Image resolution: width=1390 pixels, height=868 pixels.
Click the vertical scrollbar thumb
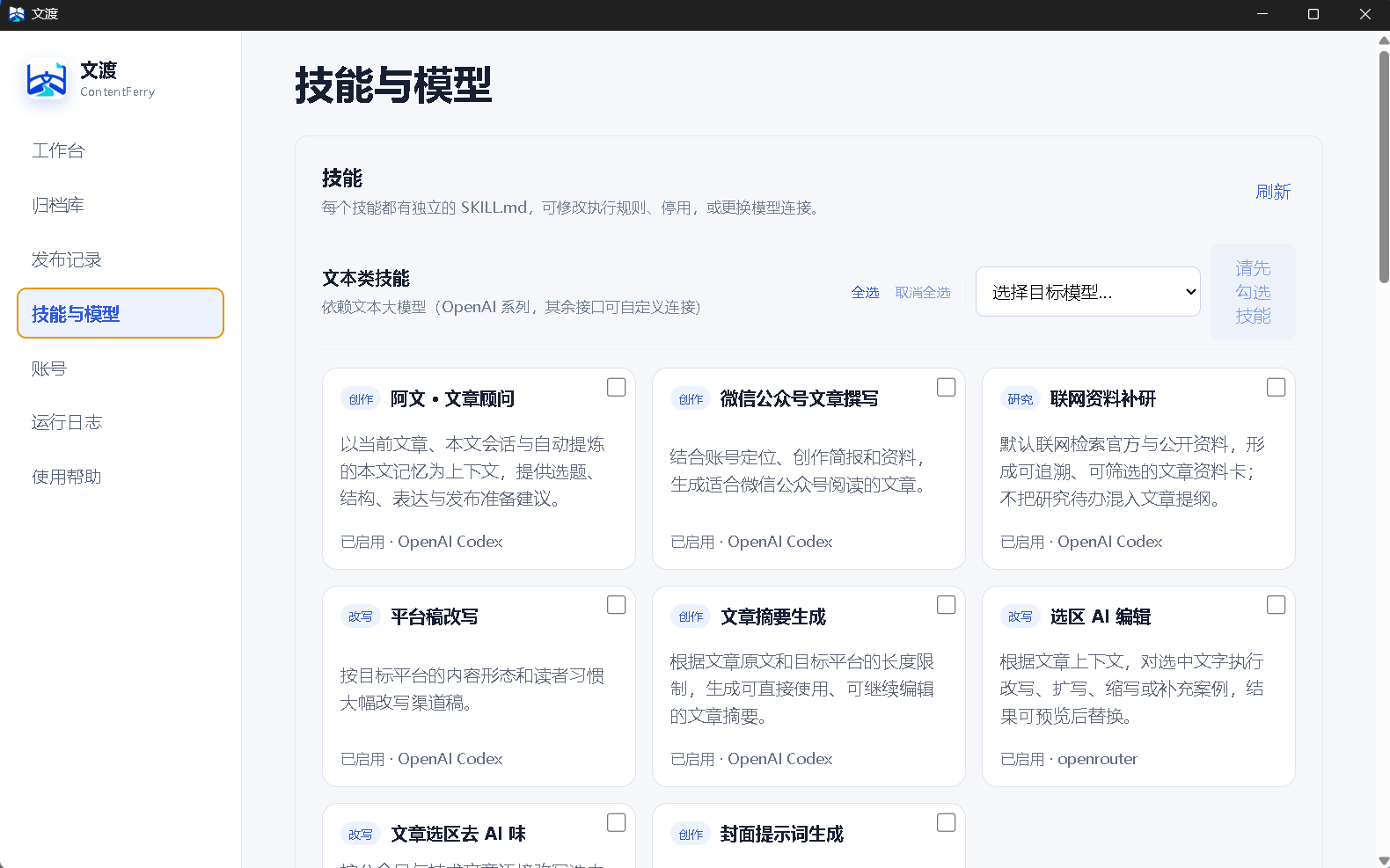tap(1384, 167)
